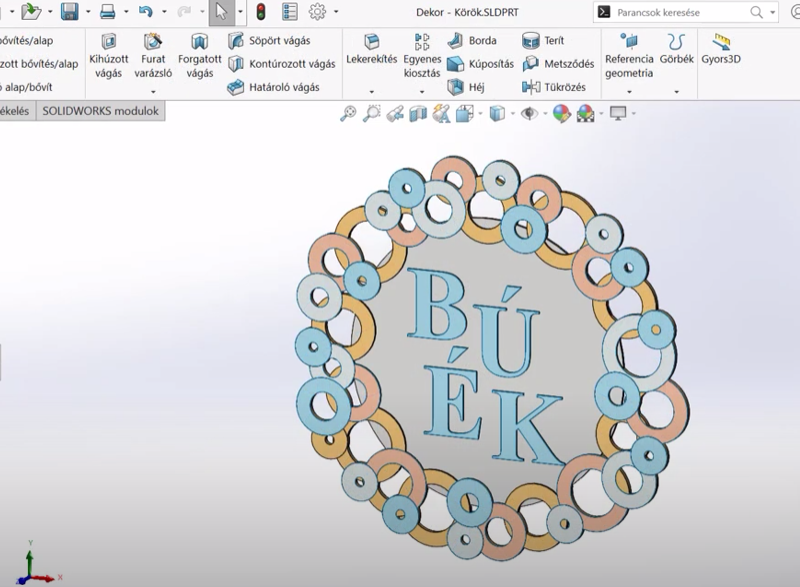Toggle the Hide/Show Items eye icon
Viewport: 800px width, 587px height.
click(528, 114)
